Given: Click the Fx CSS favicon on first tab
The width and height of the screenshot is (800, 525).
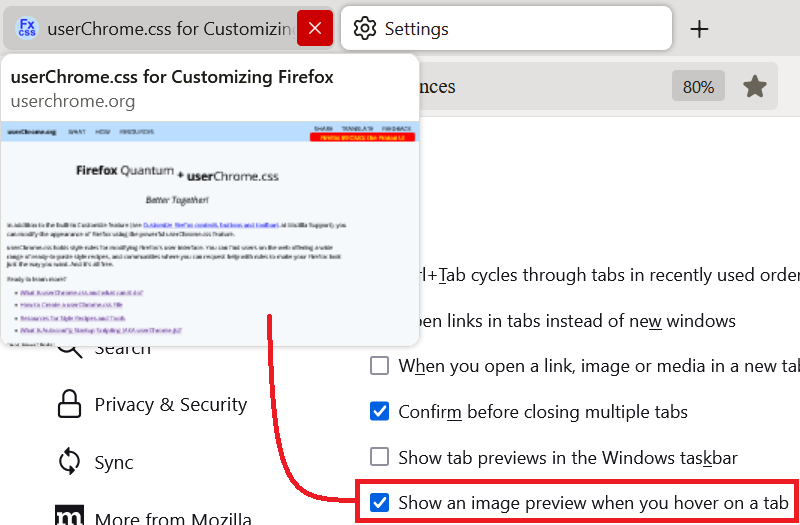Looking at the screenshot, I should (x=28, y=28).
